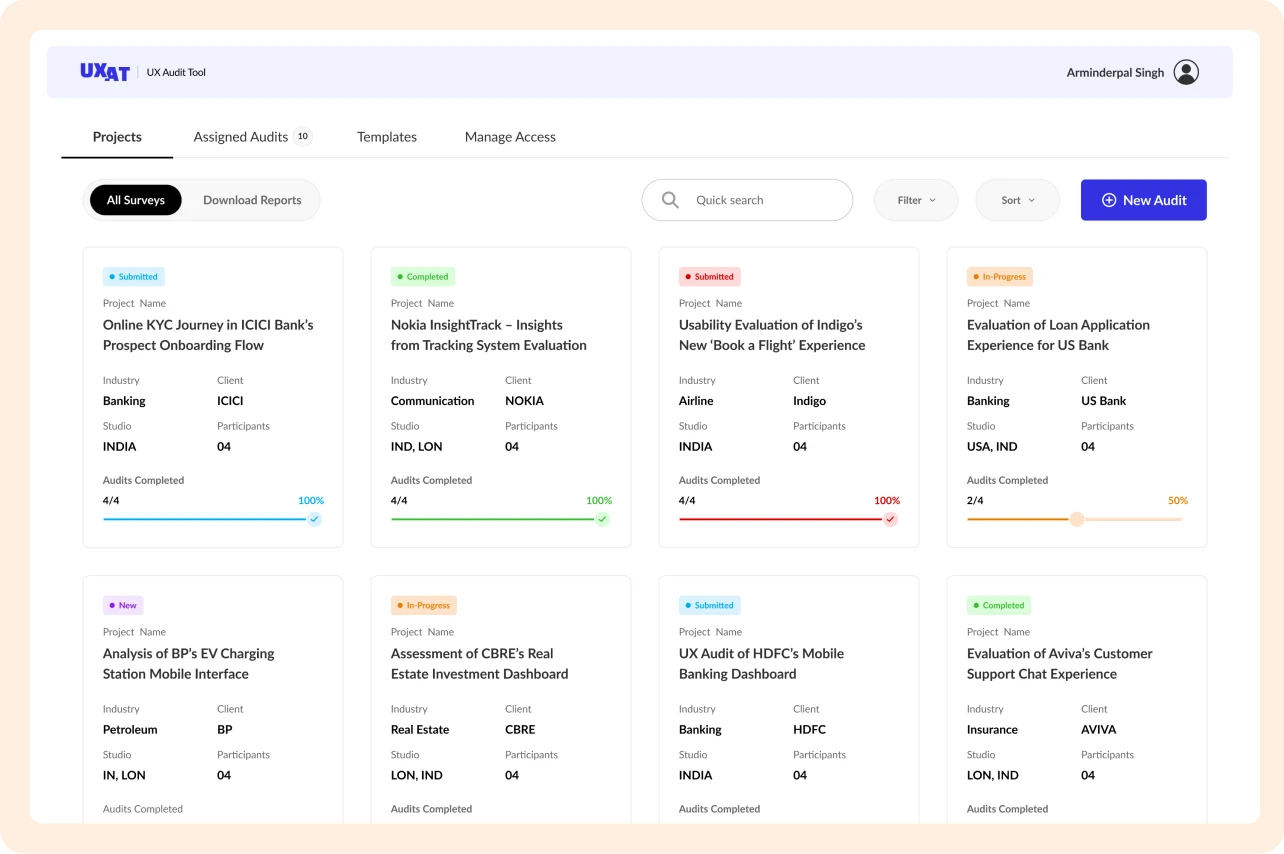Switch to Download Reports view

coord(252,200)
